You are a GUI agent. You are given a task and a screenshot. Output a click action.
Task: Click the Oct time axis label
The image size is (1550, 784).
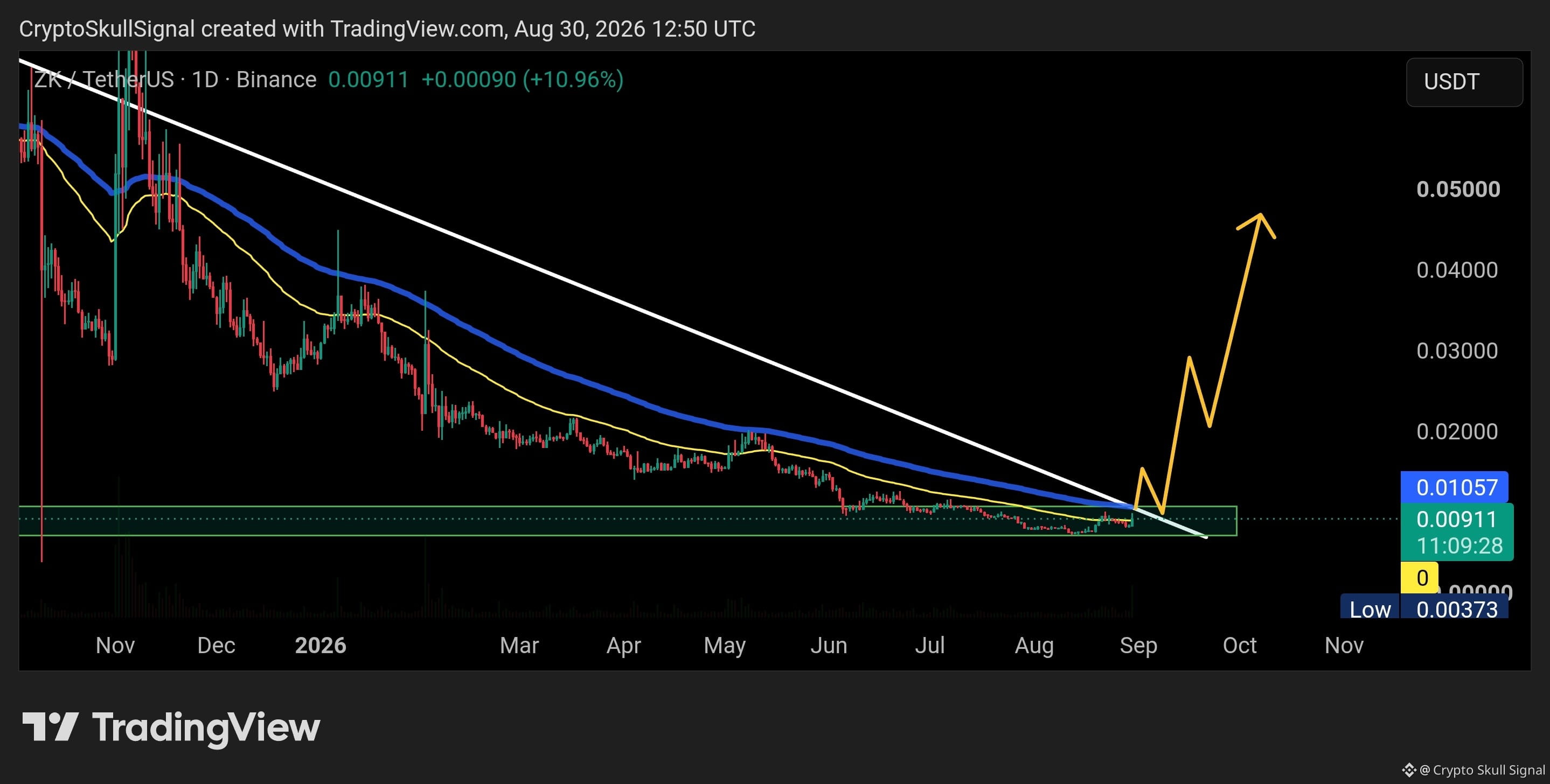[x=1240, y=646]
